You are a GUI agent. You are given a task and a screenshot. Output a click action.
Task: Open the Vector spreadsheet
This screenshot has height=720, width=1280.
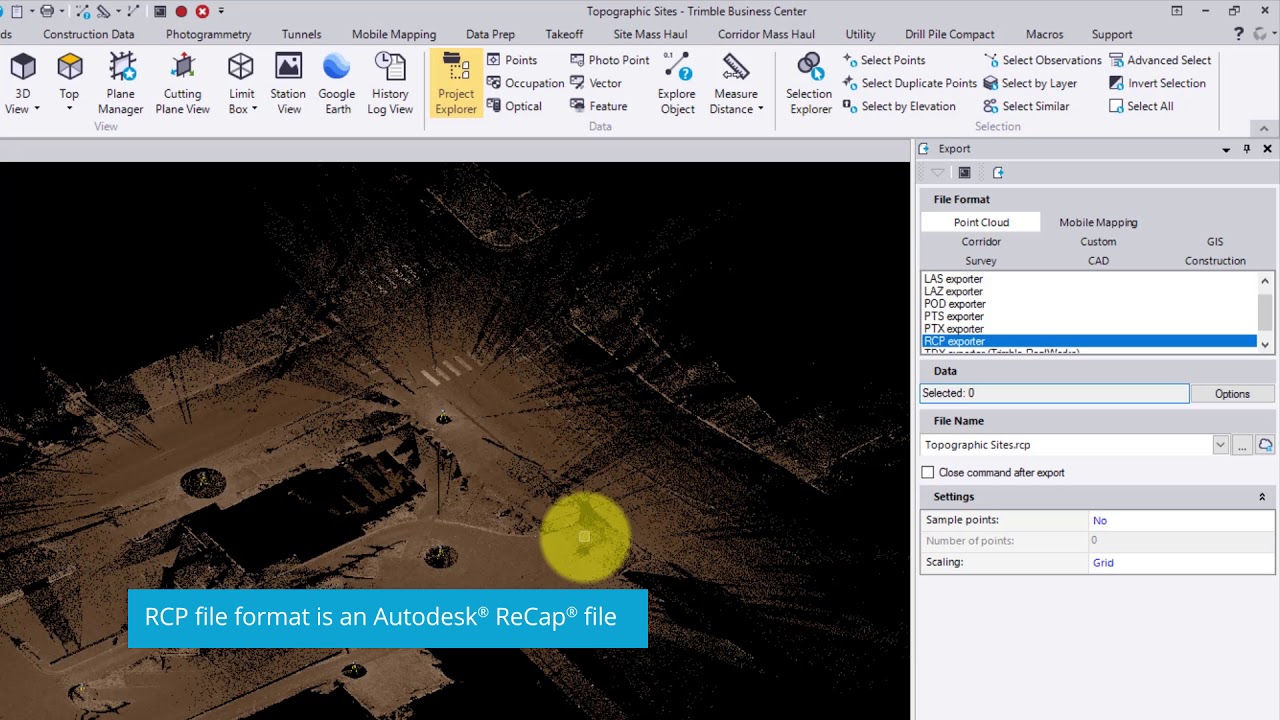[596, 83]
